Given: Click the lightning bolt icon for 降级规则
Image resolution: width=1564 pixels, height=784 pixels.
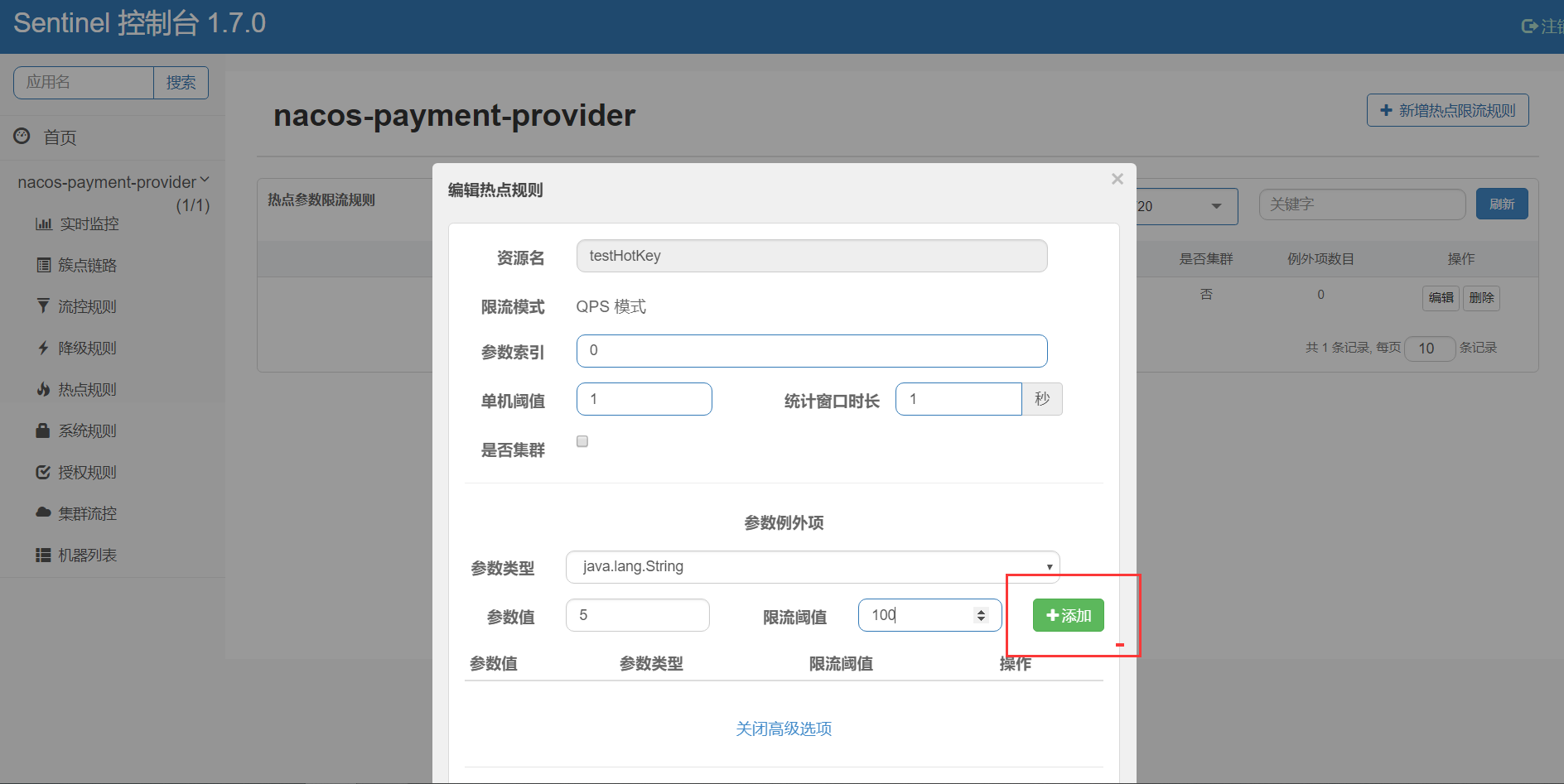Looking at the screenshot, I should [43, 348].
